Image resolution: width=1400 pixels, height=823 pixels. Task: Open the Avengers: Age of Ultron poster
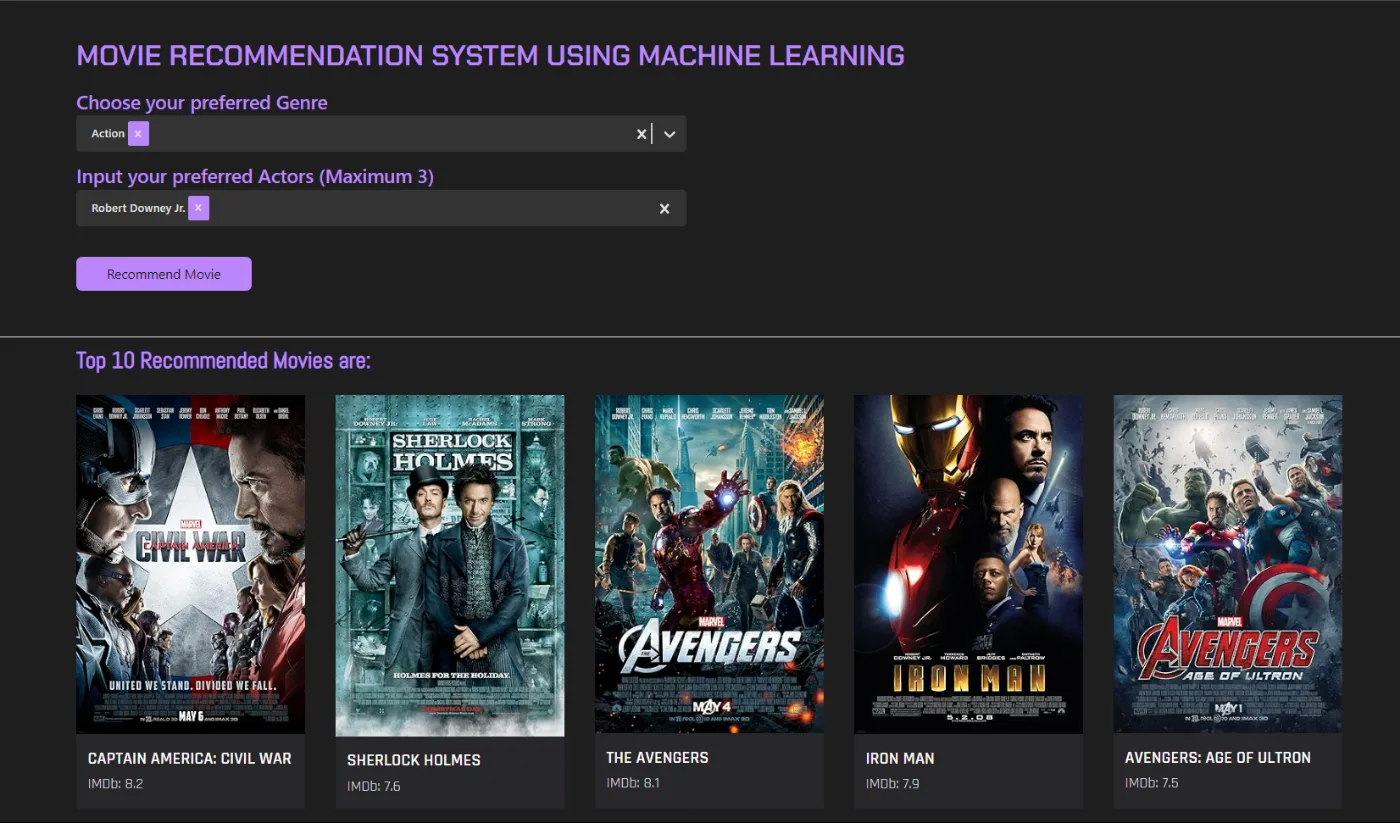point(1228,564)
